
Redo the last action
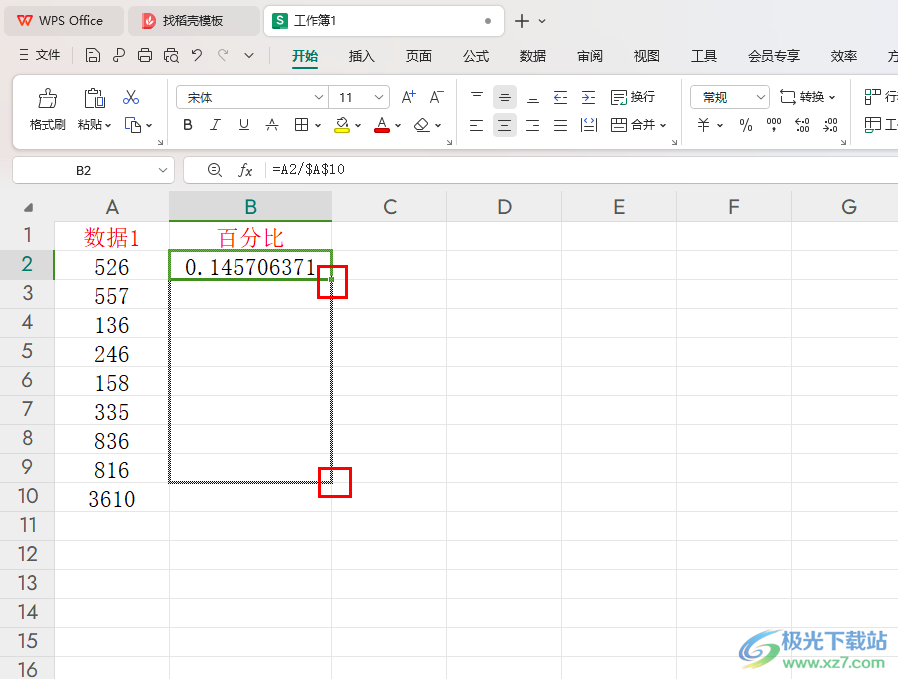[223, 56]
